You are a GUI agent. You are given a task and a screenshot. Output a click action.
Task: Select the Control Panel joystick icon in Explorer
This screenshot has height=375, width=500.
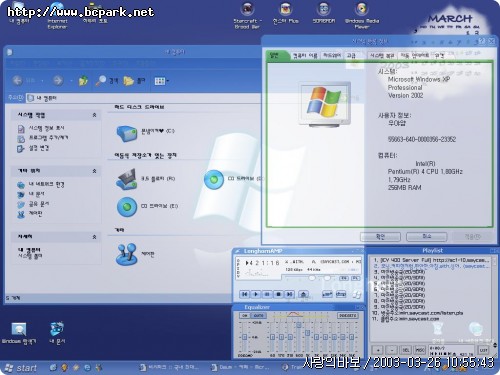(126, 254)
